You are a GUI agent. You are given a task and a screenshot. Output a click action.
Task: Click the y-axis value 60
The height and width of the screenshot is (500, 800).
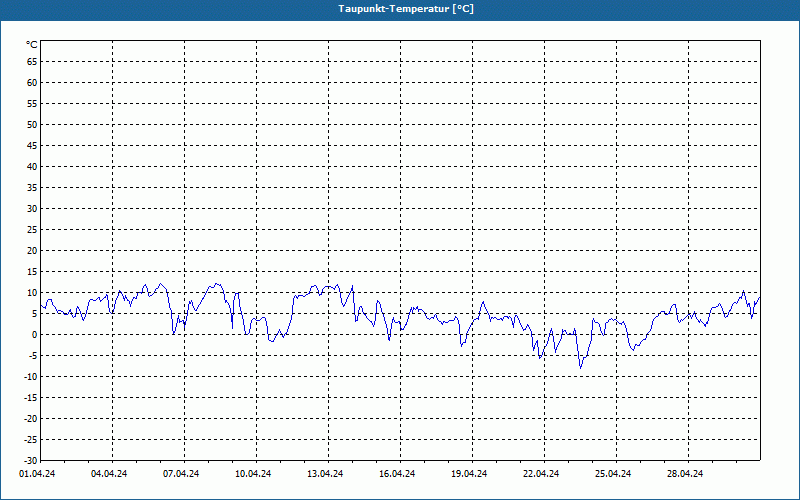click(32, 83)
